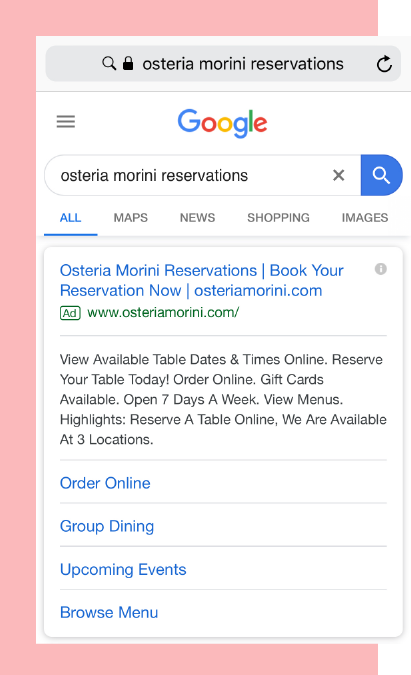Open the Order Online sitelink
The height and width of the screenshot is (675, 411).
(x=105, y=483)
